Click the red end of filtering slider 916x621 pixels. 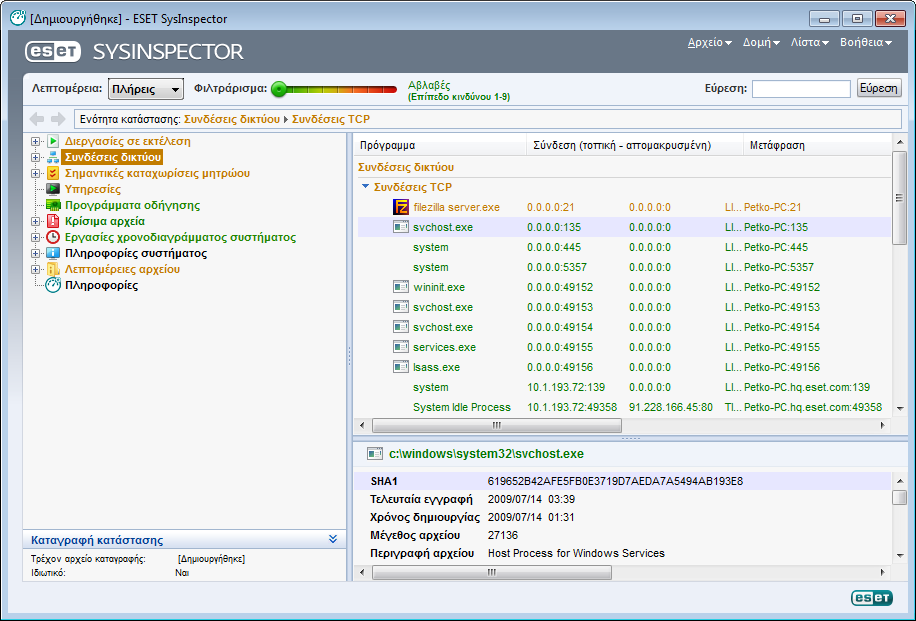point(390,89)
